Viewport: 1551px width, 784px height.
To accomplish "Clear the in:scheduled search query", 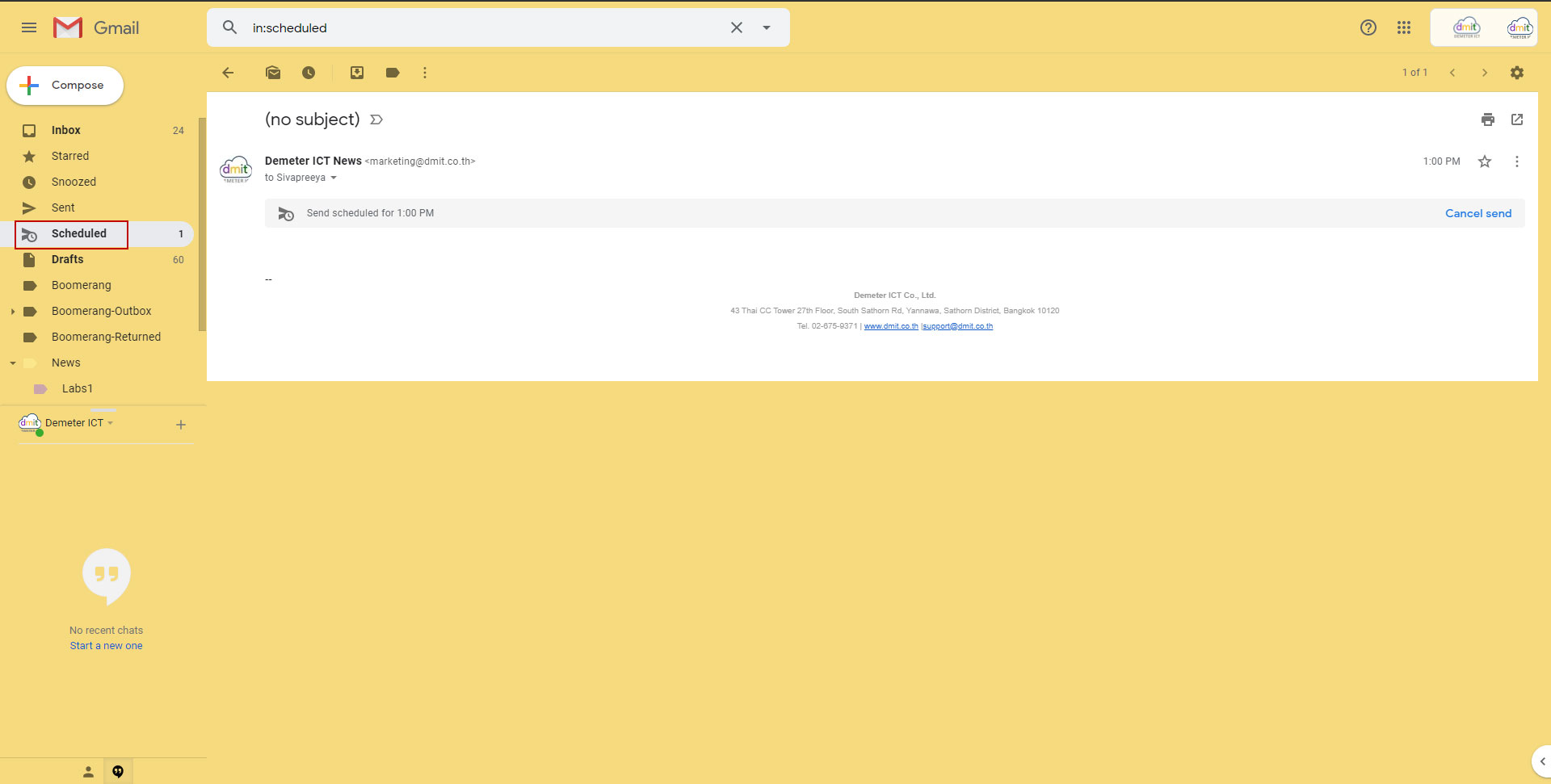I will [736, 27].
